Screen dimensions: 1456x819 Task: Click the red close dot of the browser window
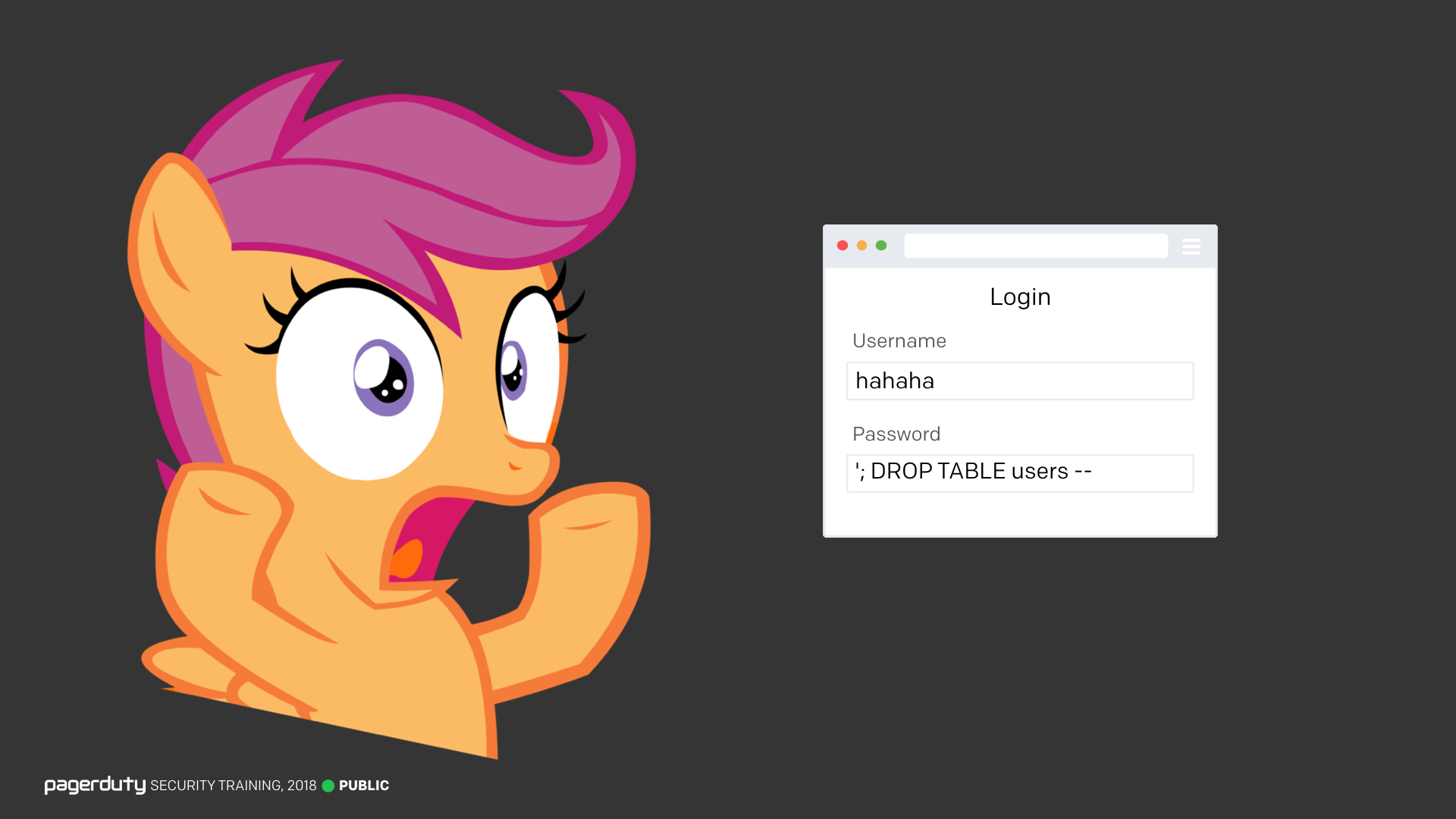point(843,246)
